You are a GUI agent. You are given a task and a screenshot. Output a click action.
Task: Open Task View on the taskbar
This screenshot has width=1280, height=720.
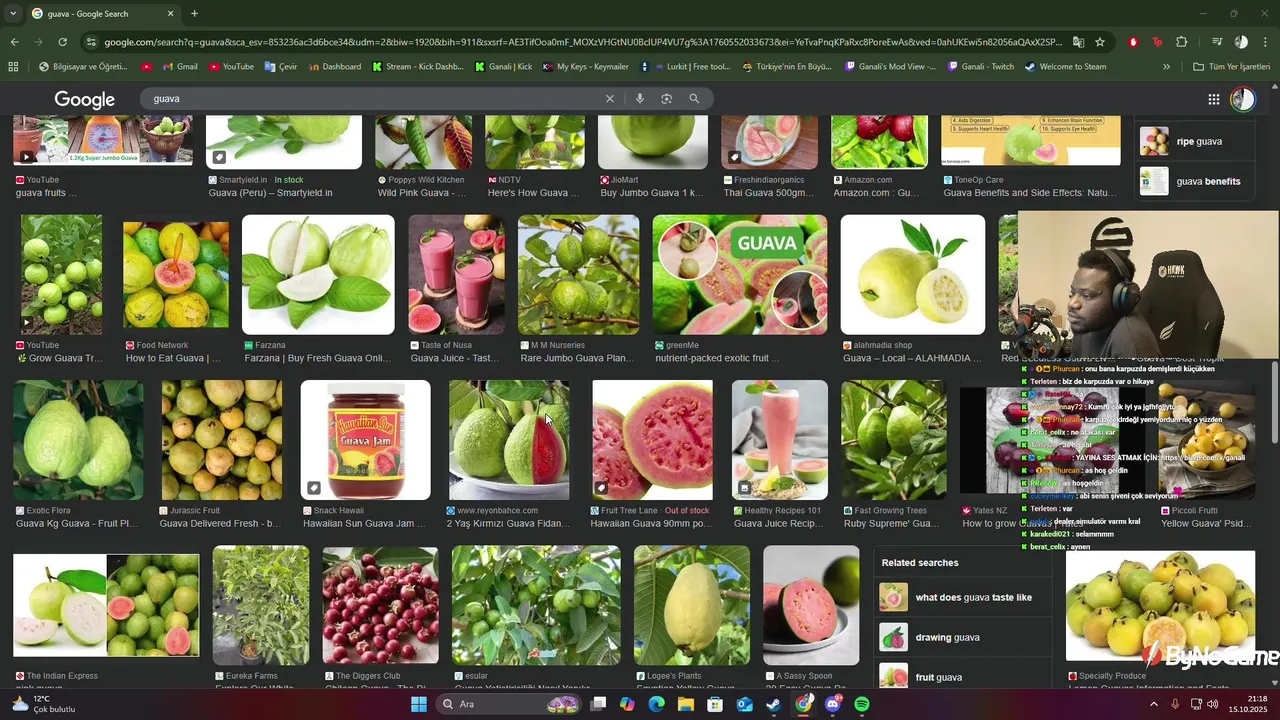pos(598,705)
